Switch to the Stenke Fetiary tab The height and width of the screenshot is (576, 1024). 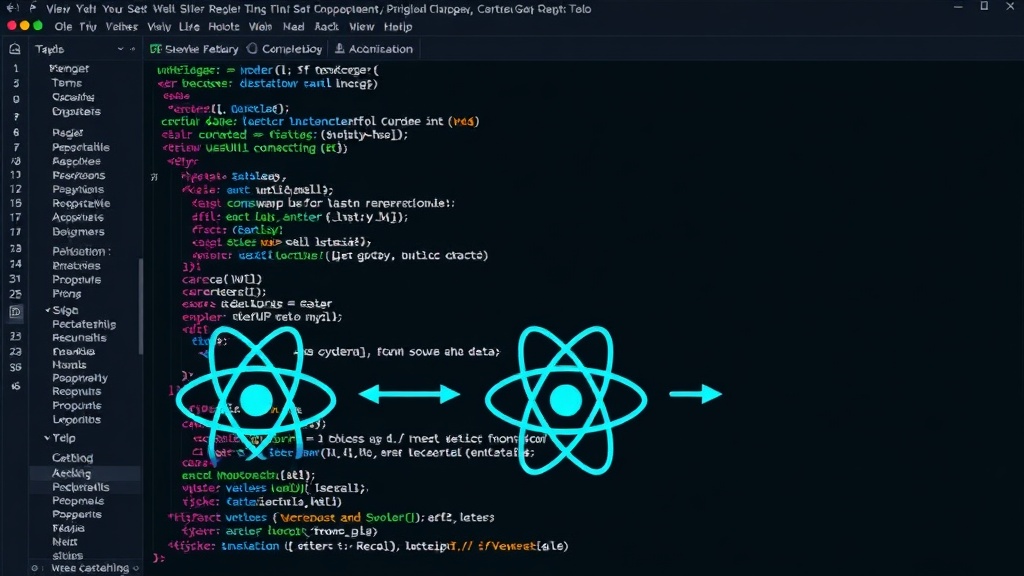(195, 49)
